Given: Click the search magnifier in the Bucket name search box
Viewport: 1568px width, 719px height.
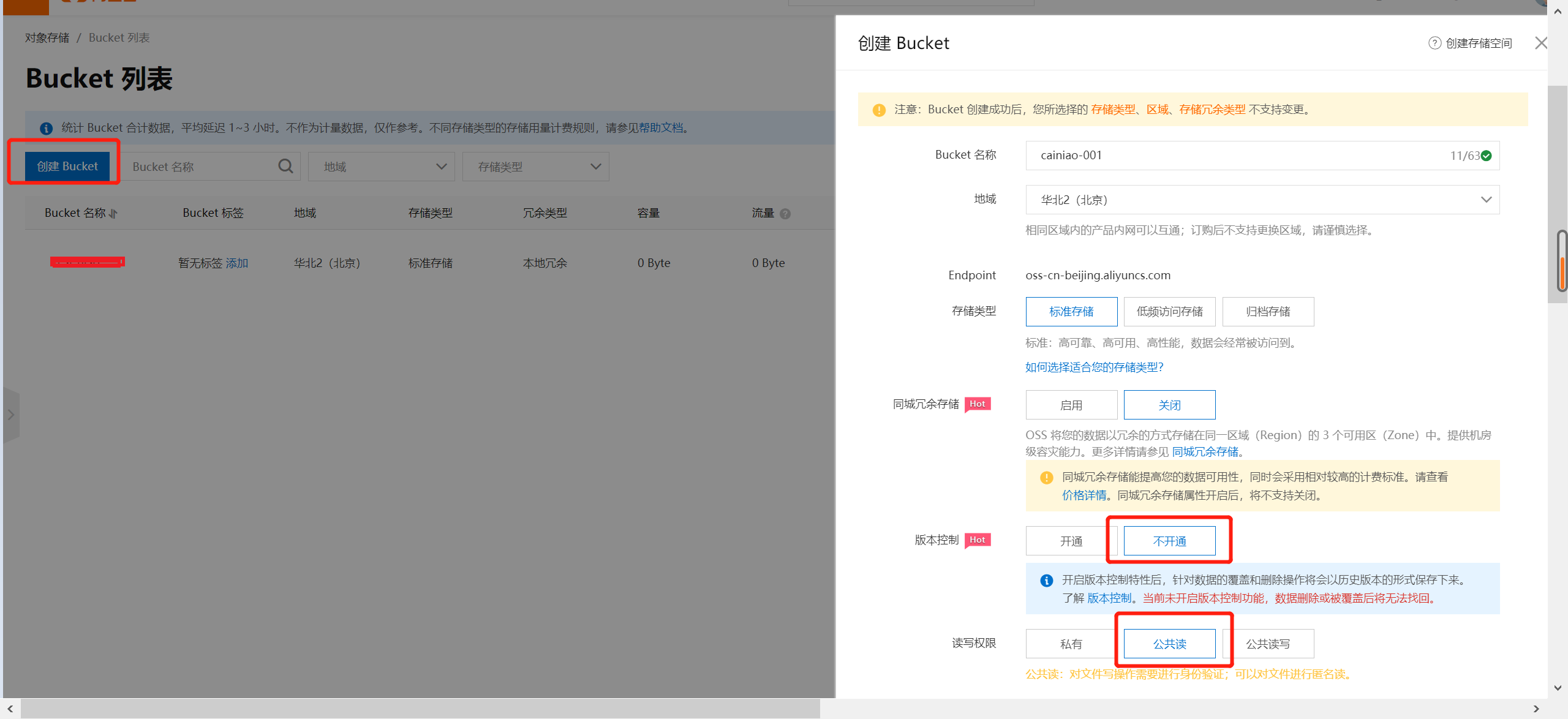Looking at the screenshot, I should [285, 166].
